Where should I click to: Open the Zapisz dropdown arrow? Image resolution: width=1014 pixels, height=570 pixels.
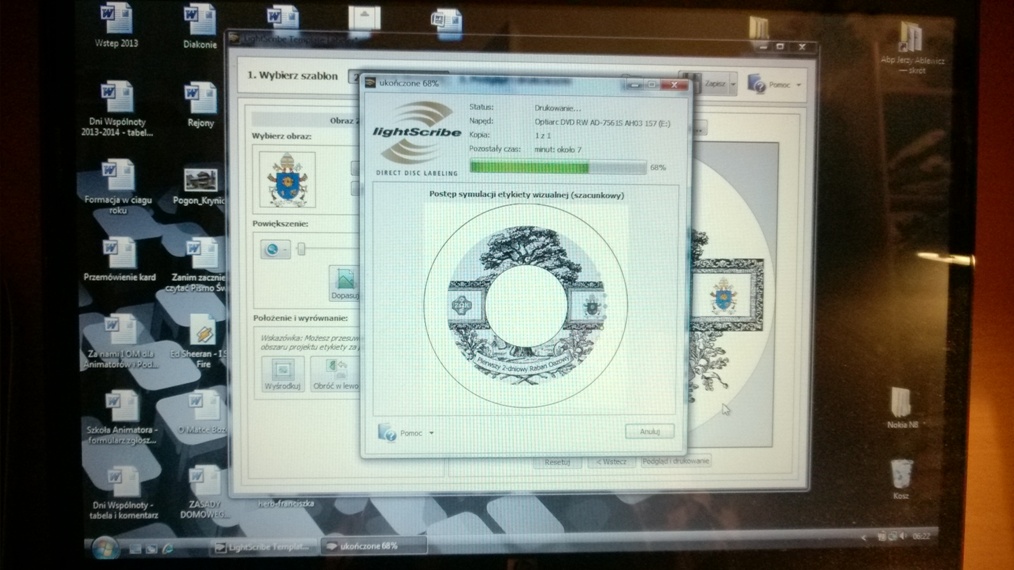pyautogui.click(x=733, y=84)
